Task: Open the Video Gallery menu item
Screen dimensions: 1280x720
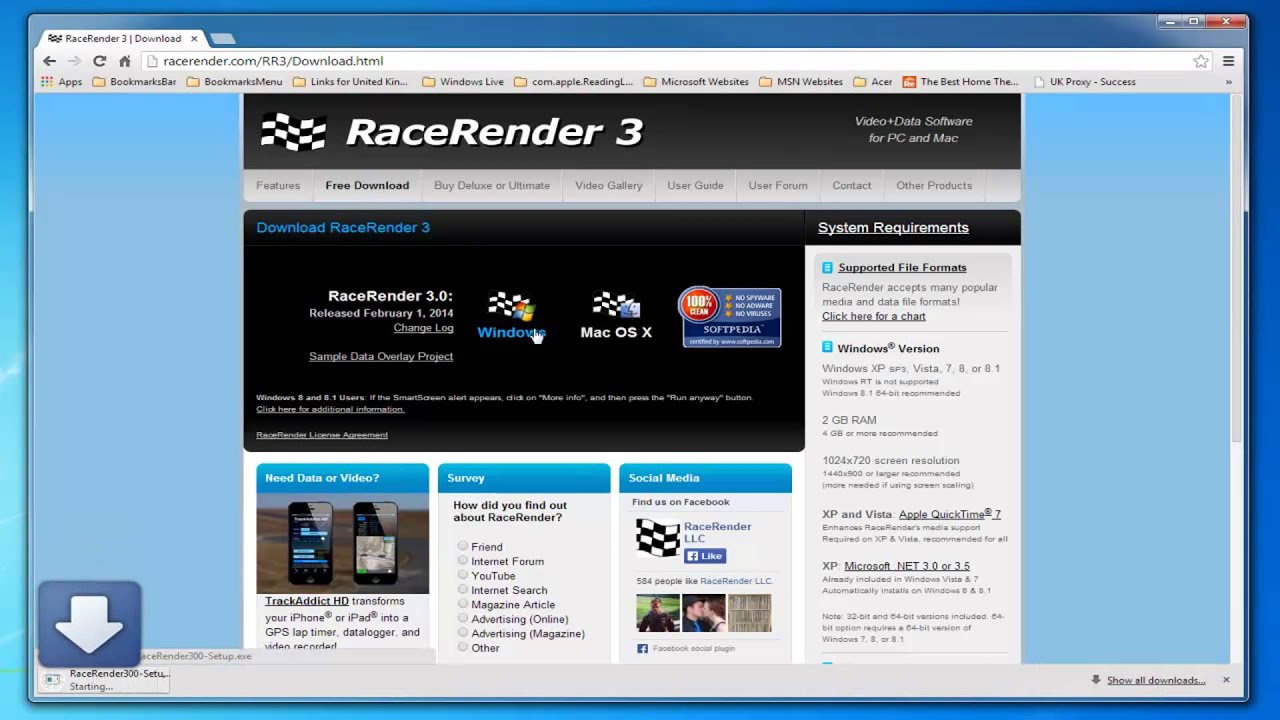Action: click(609, 185)
